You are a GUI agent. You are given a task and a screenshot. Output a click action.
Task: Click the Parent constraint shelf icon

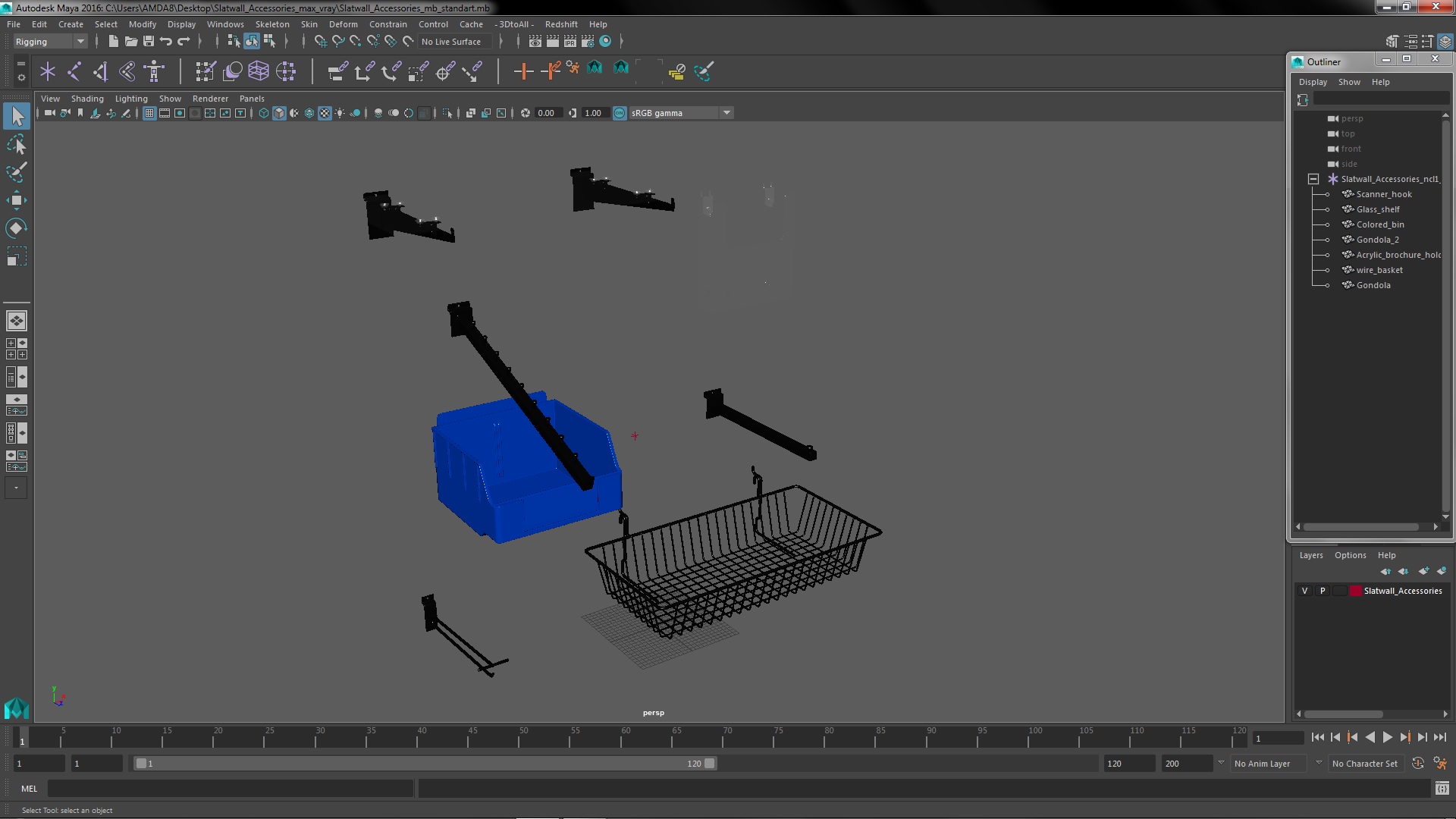click(x=337, y=71)
